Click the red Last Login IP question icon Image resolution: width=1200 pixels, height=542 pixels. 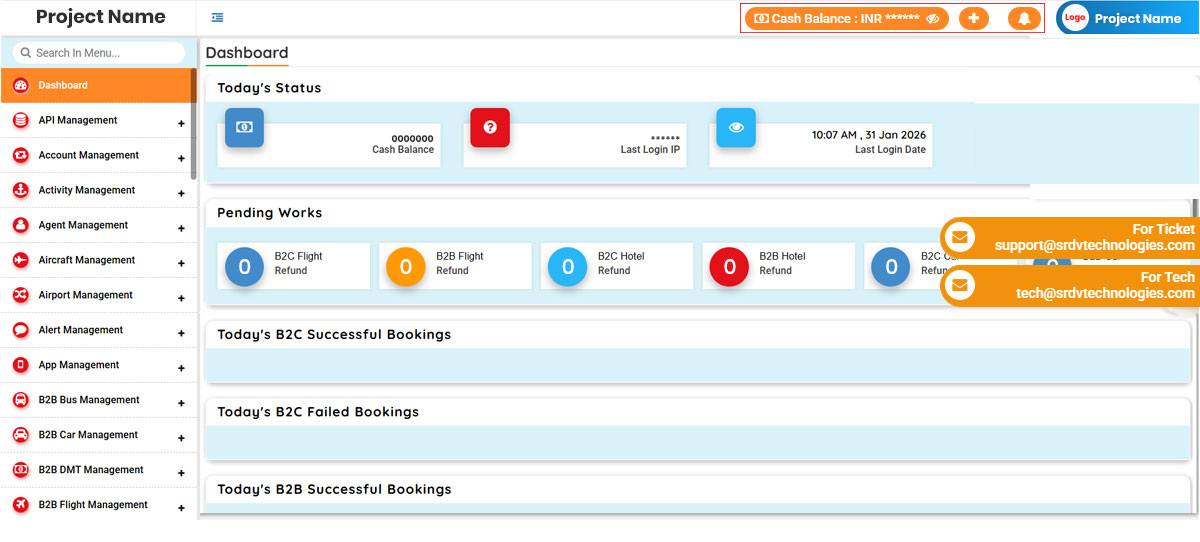[x=490, y=127]
